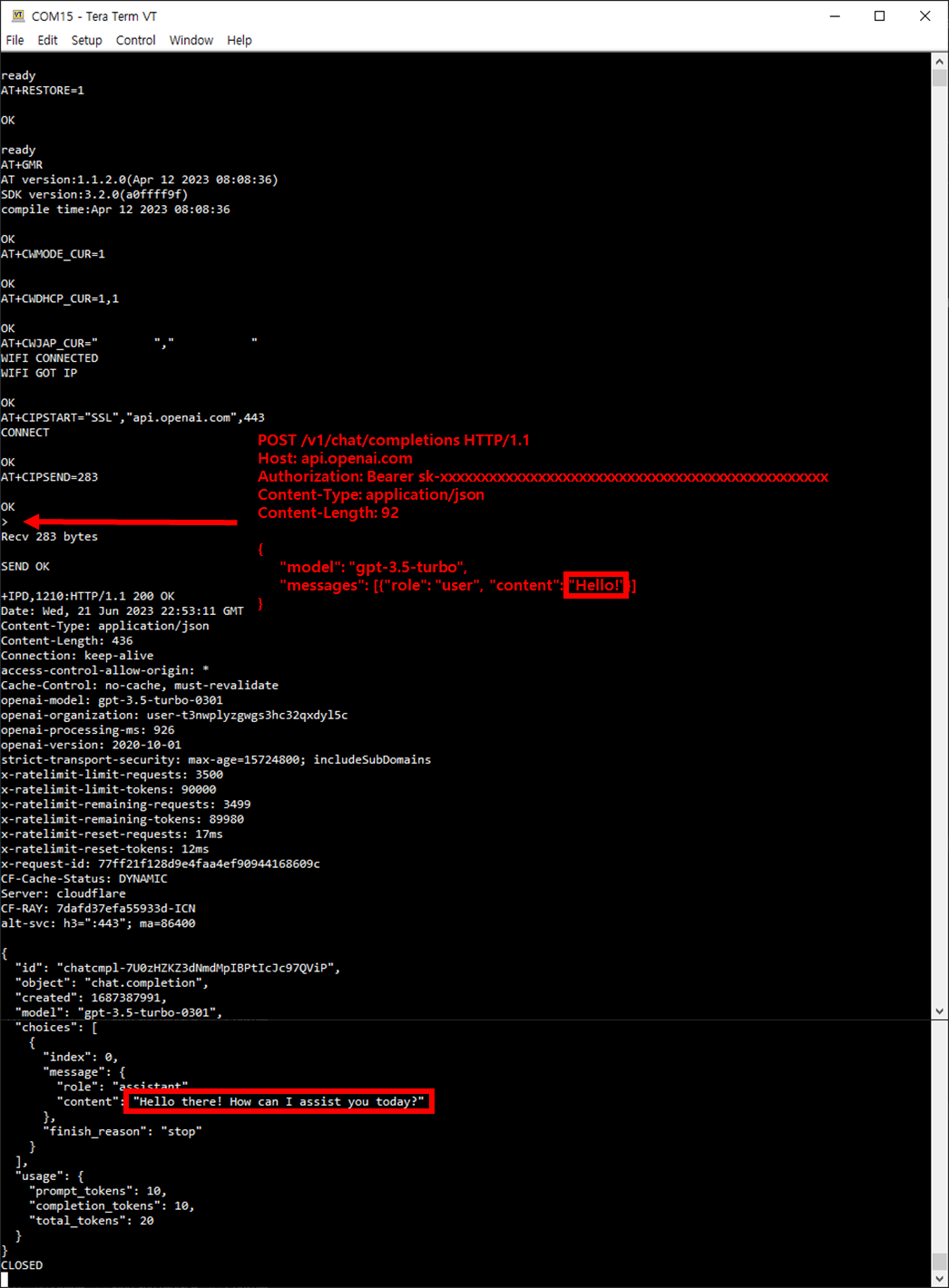Image resolution: width=949 pixels, height=1288 pixels.
Task: Open the Window menu
Action: pyautogui.click(x=191, y=40)
